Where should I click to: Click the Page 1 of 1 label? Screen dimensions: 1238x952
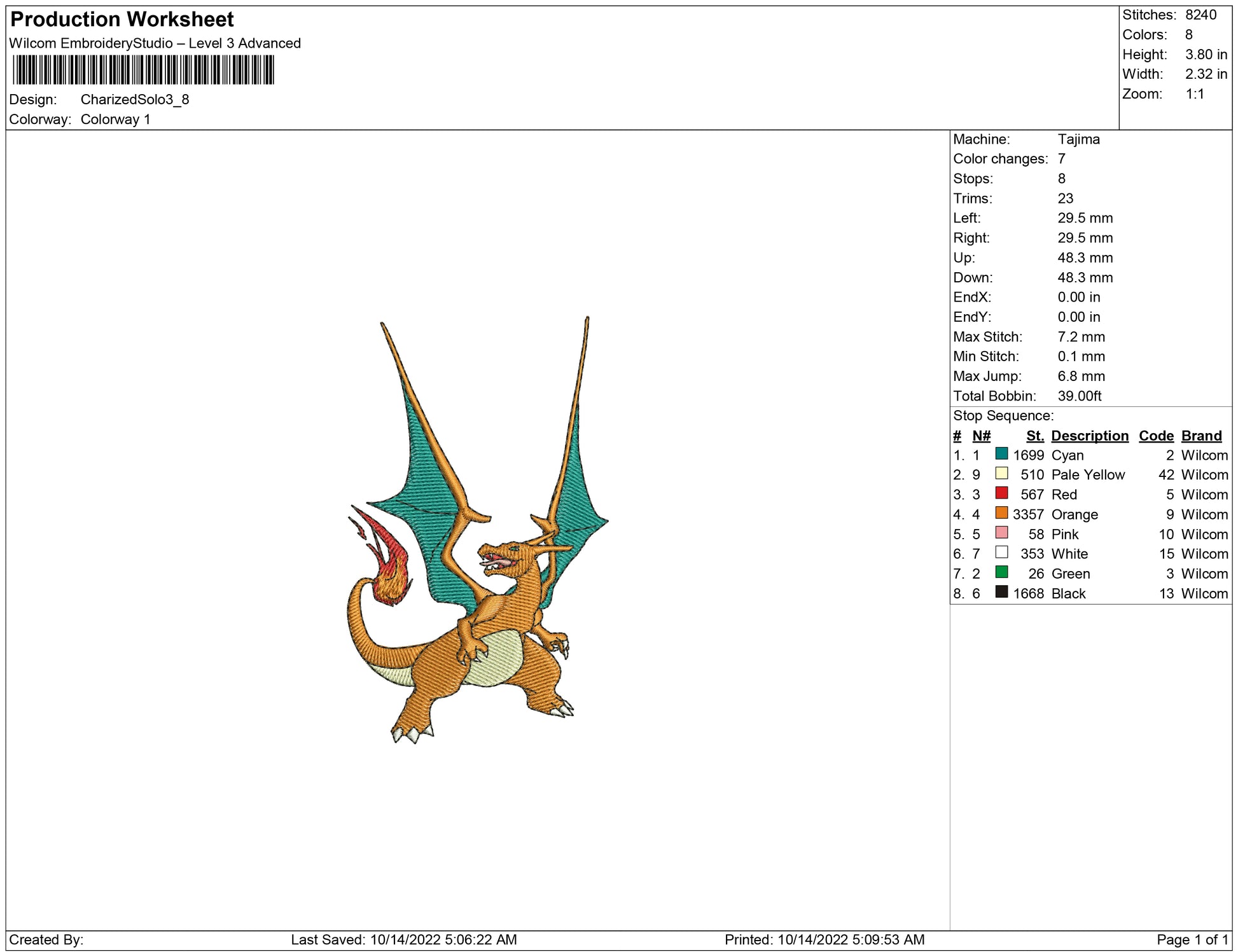(x=1192, y=939)
